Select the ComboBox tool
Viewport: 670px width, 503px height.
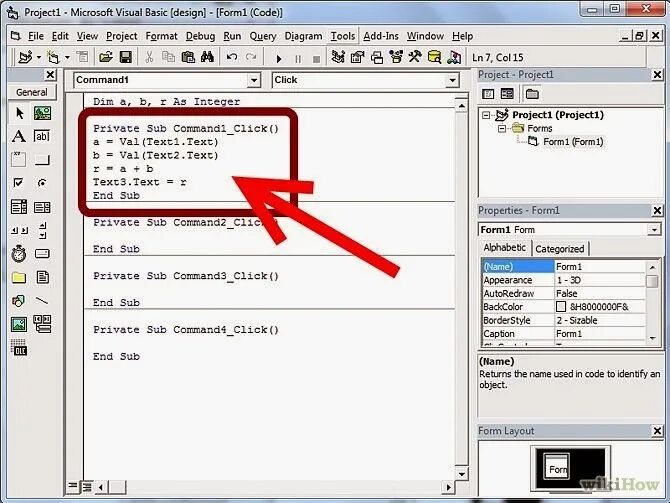(18, 207)
